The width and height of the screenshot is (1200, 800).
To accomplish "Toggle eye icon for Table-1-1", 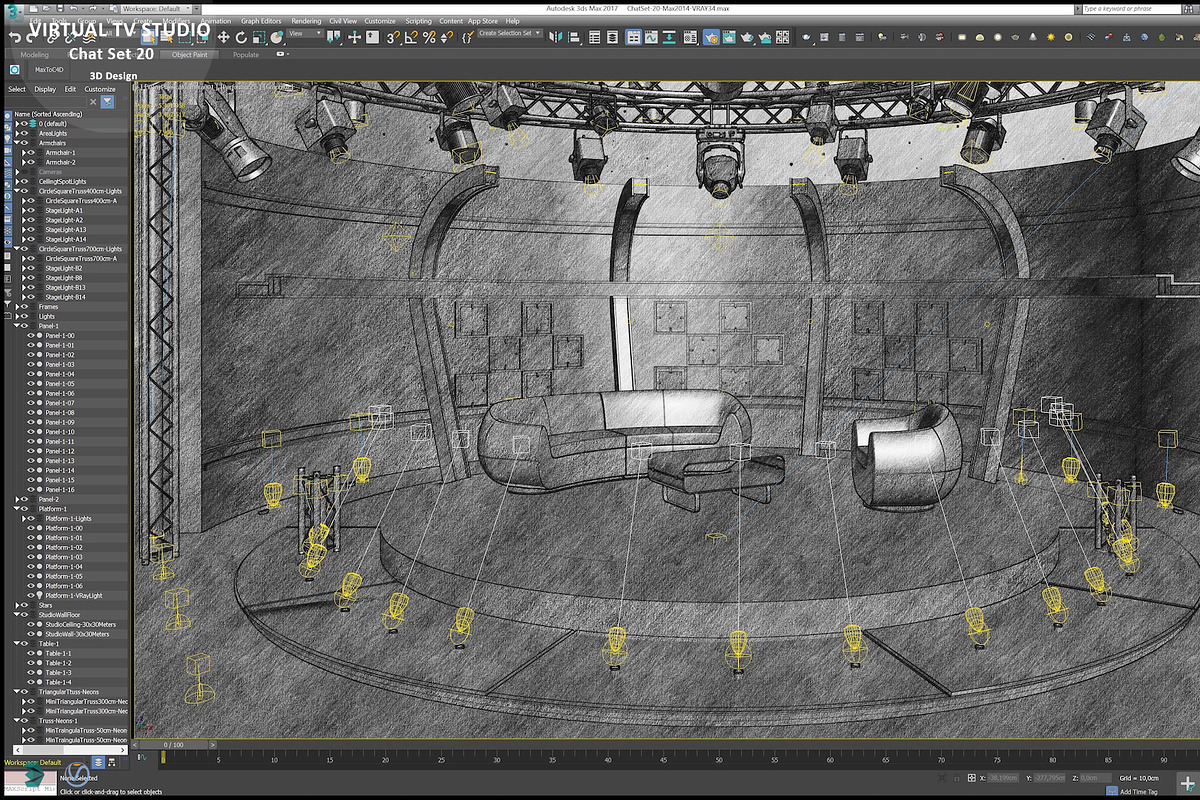I will coord(31,653).
